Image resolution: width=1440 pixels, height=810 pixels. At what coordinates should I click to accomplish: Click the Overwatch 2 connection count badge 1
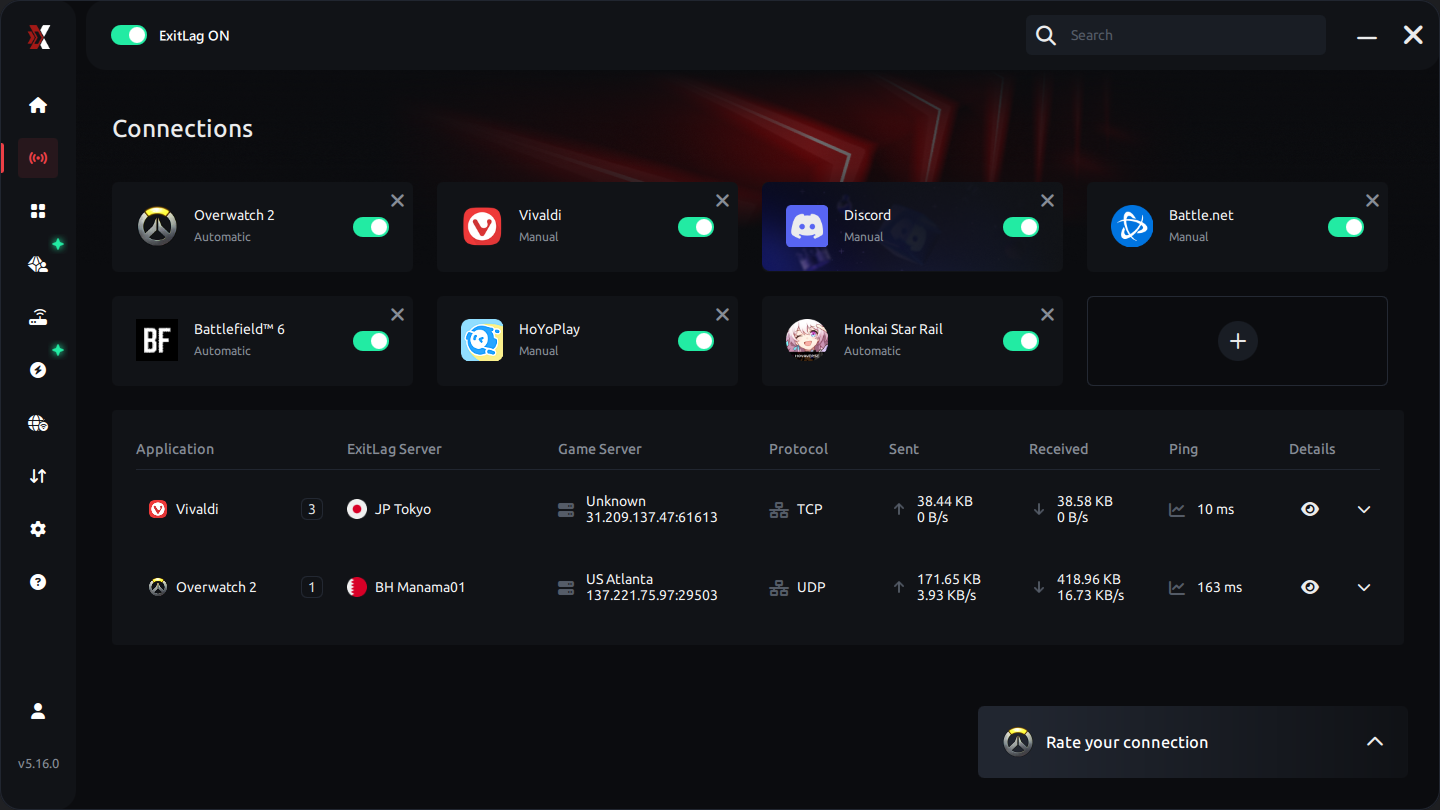tap(312, 587)
